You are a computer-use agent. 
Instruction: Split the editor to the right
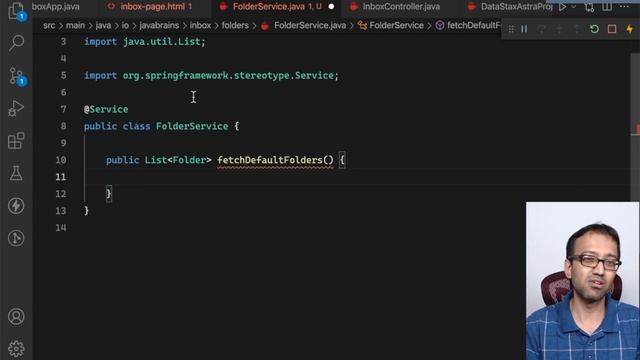click(x=607, y=7)
